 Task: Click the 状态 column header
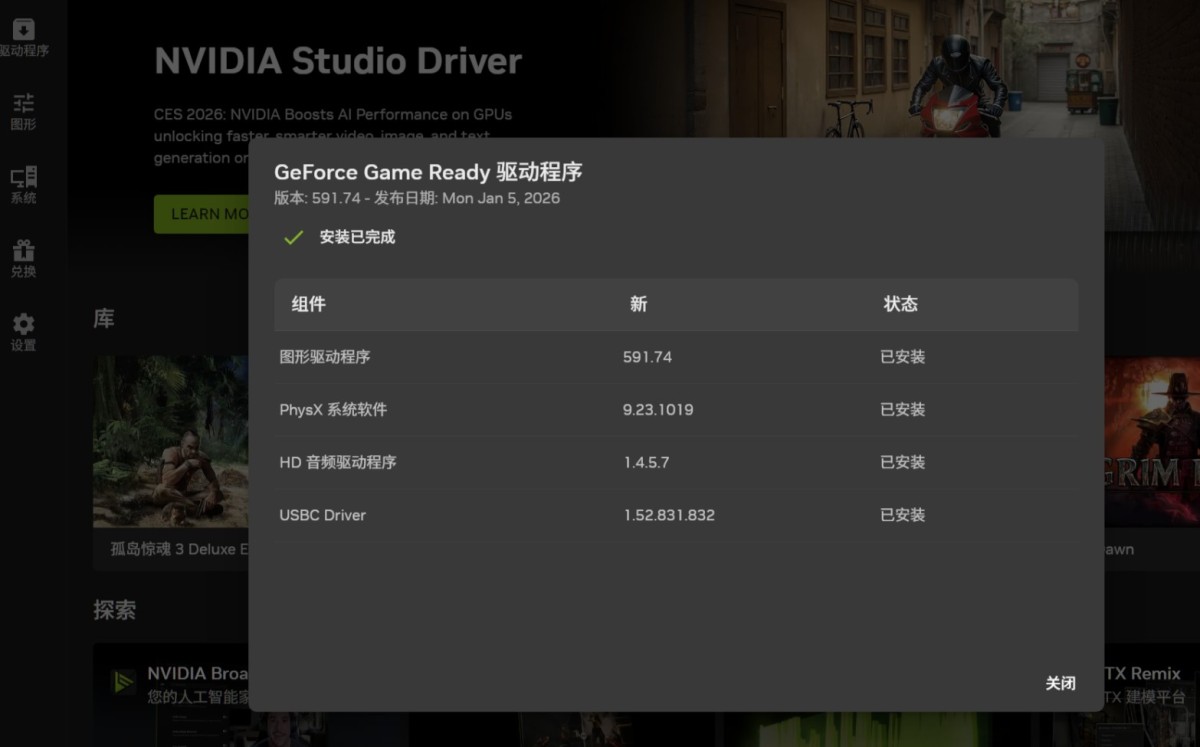pos(900,304)
